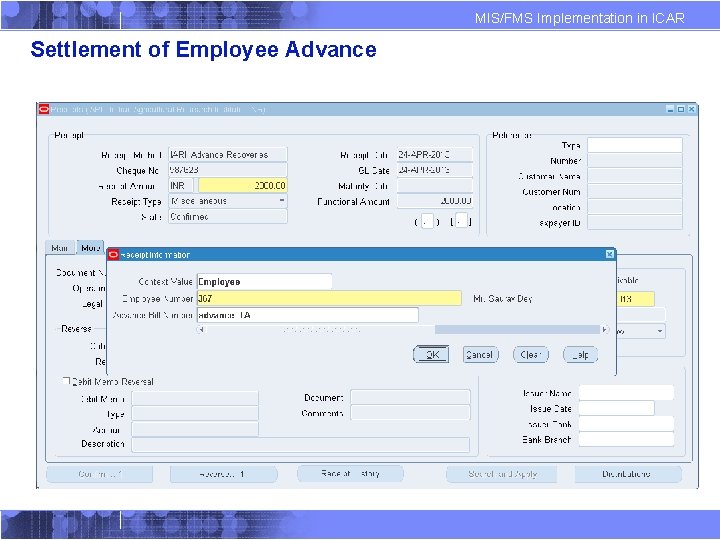This screenshot has height=540, width=720.
Task: Click the INR currency field
Action: tap(180, 186)
